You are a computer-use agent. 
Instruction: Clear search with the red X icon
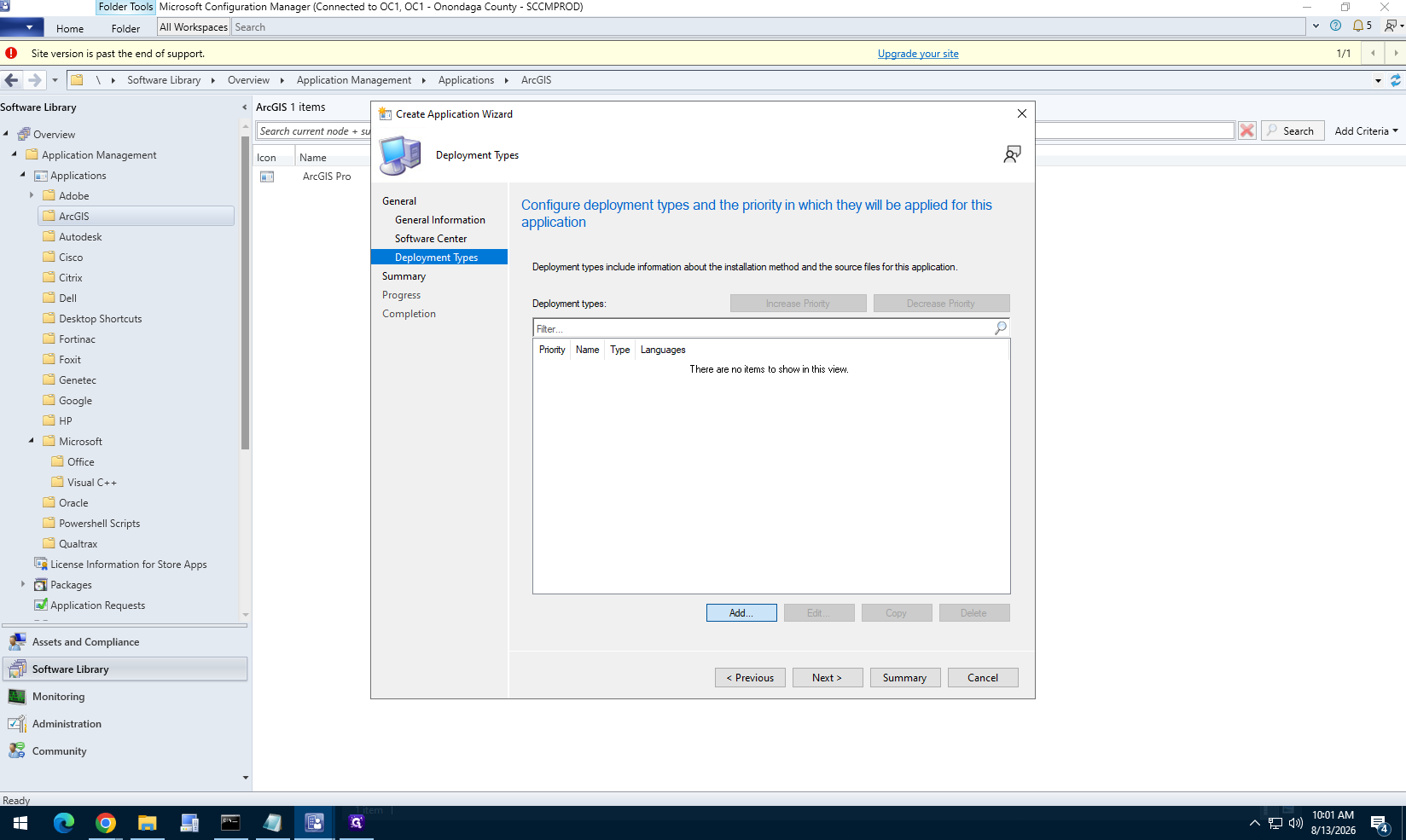pyautogui.click(x=1247, y=130)
